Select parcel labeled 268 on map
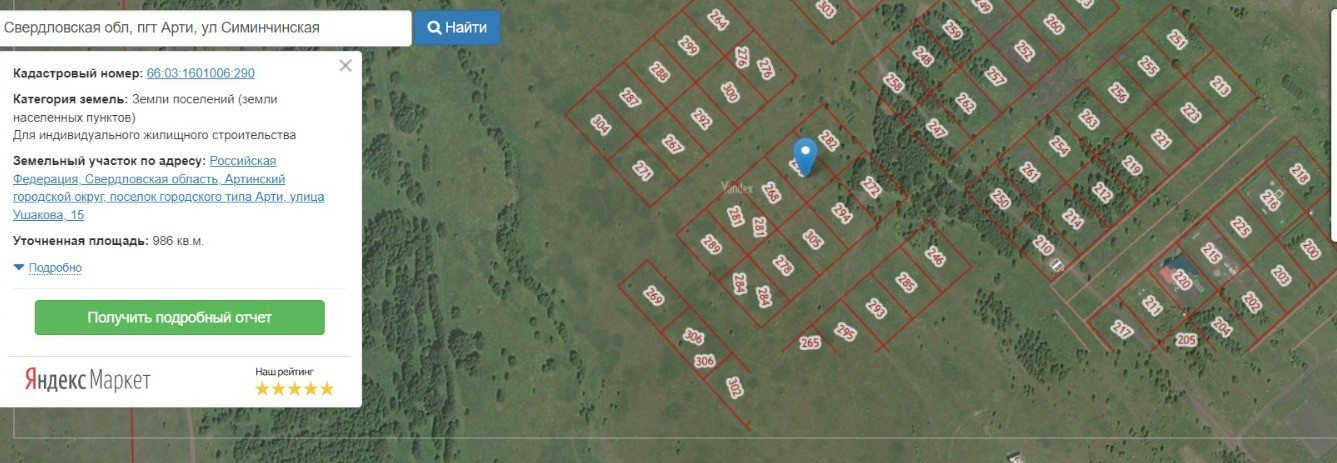The height and width of the screenshot is (463, 1337). pyautogui.click(x=770, y=192)
